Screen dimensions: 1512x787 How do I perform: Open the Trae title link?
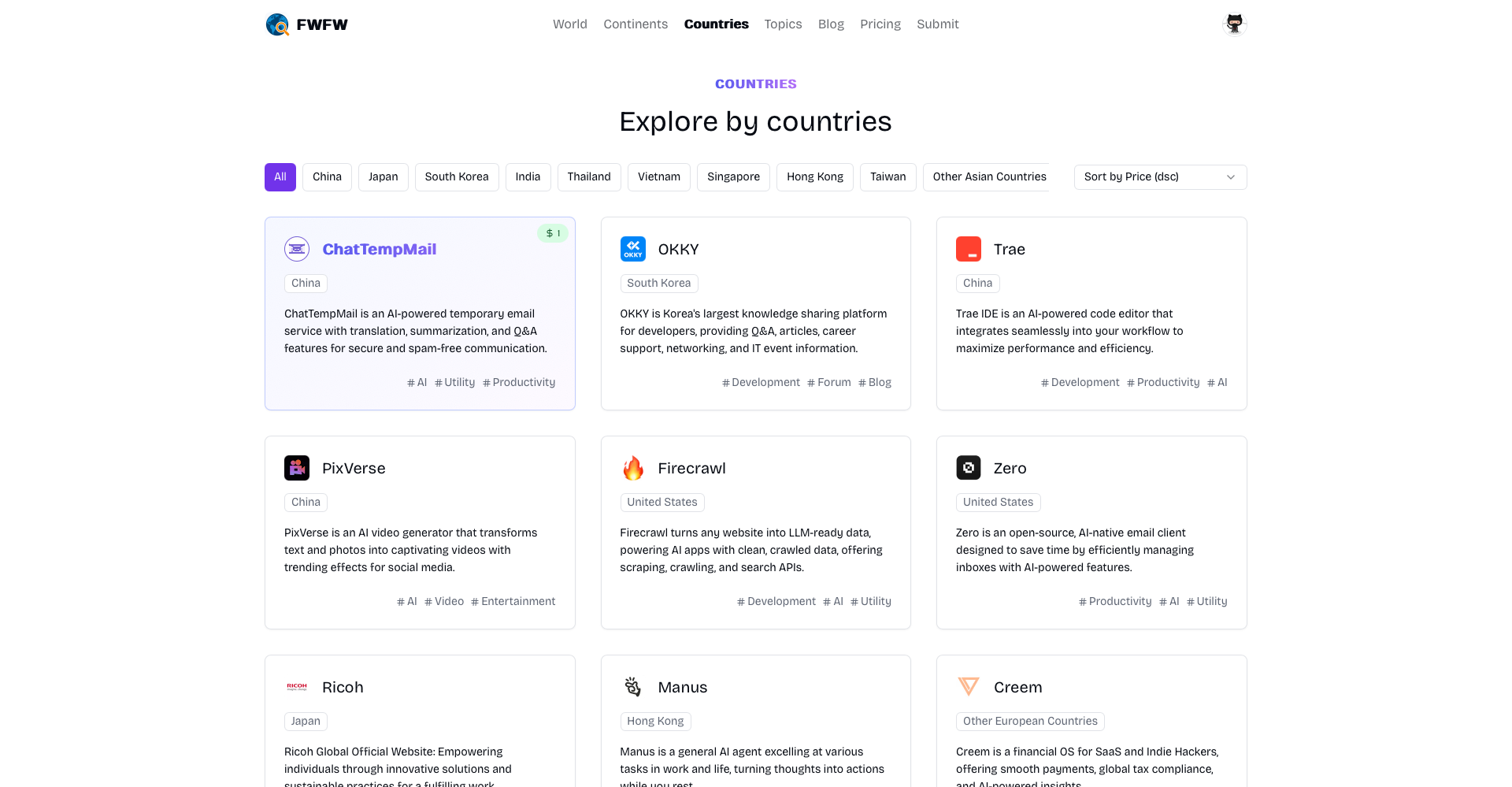pyautogui.click(x=1010, y=250)
